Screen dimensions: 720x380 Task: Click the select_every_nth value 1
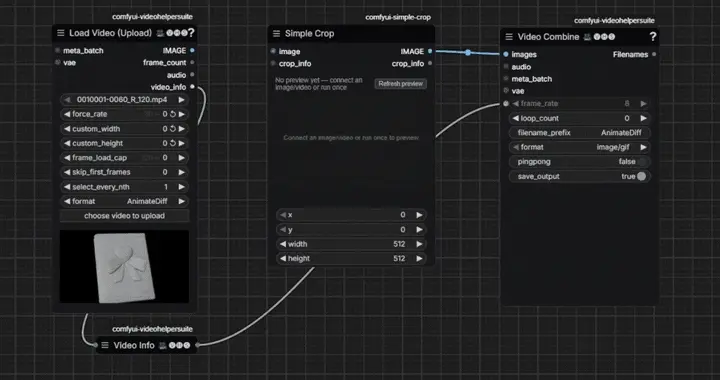[x=166, y=187]
